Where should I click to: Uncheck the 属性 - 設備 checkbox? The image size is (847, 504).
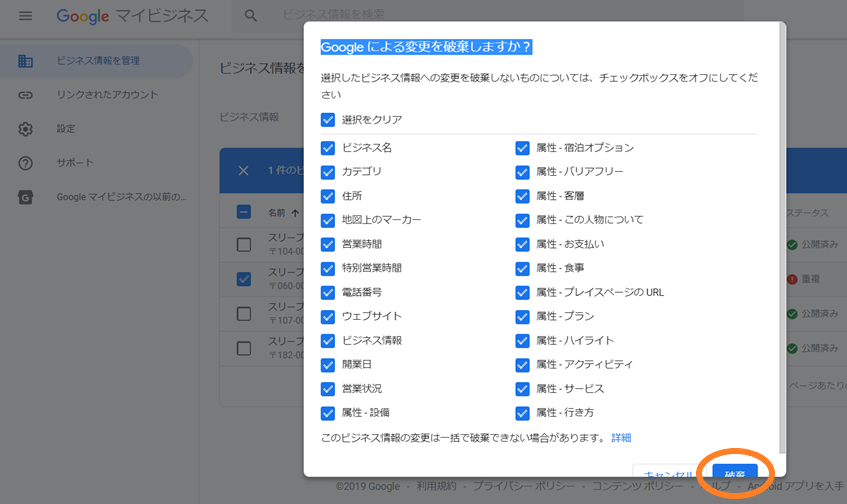[x=328, y=413]
